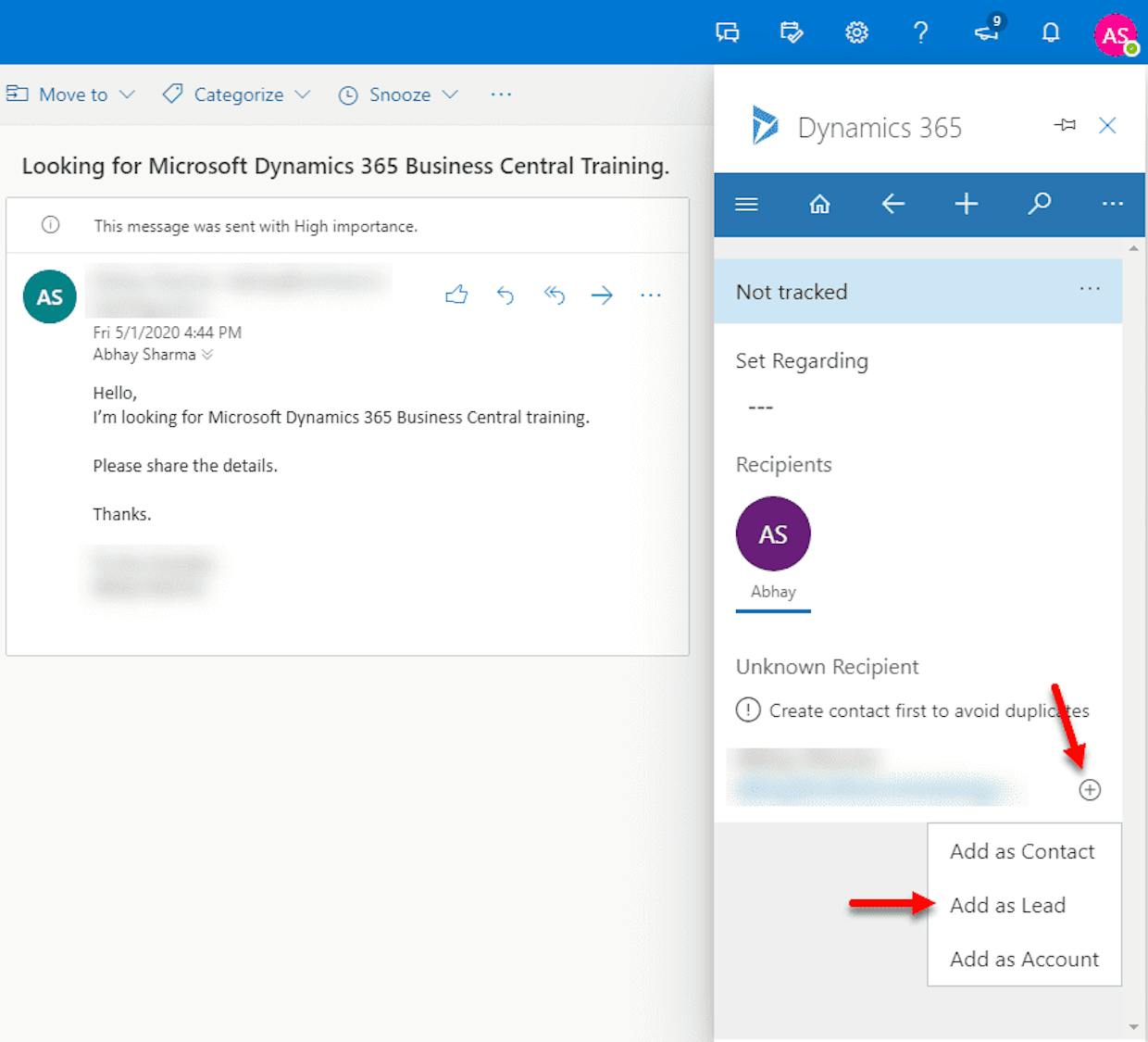
Task: Open the notifications bell
Action: 1051,33
